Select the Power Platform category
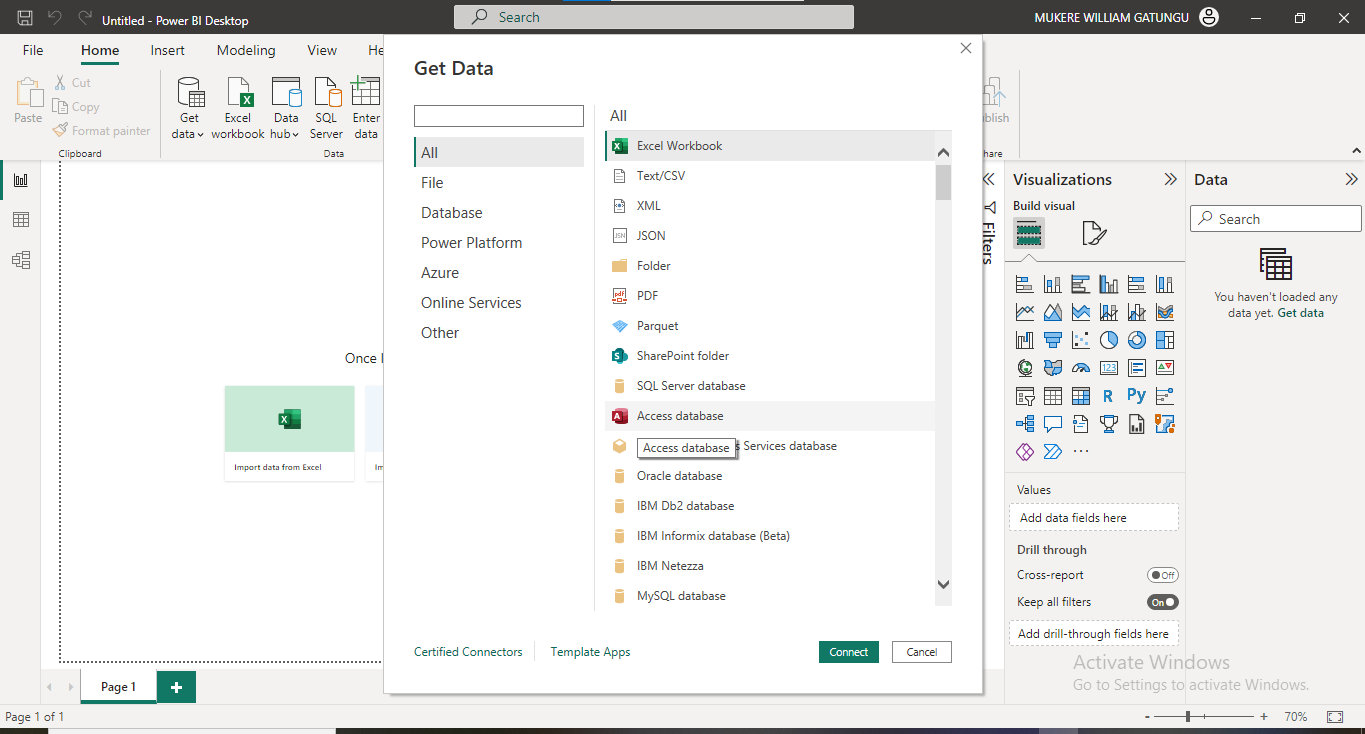Screen dimensions: 1365x734 pos(471,243)
